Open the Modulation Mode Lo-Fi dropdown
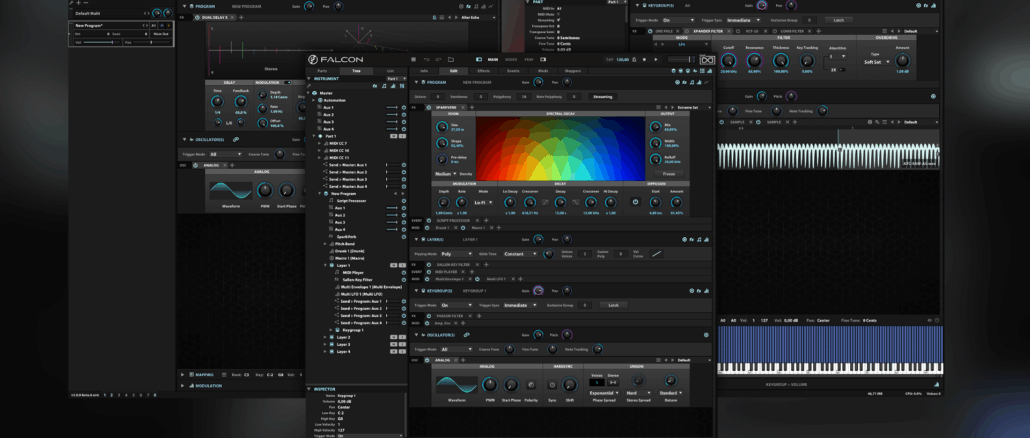Image resolution: width=1030 pixels, height=438 pixels. [483, 202]
